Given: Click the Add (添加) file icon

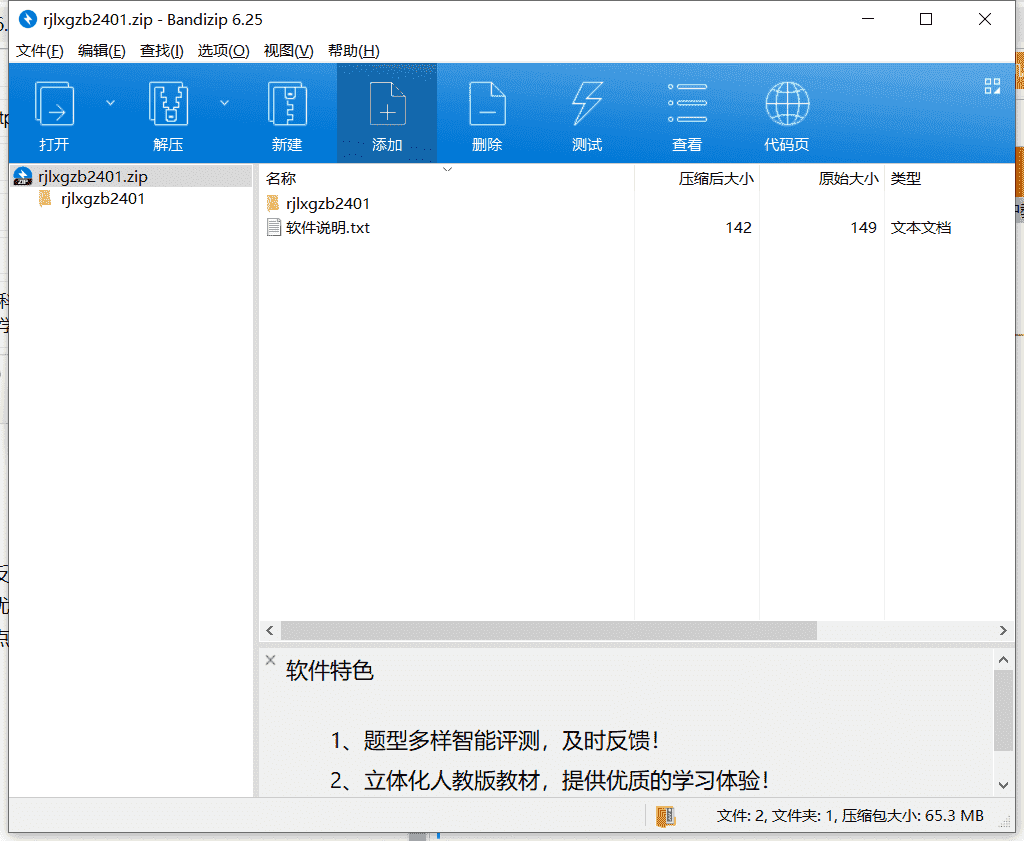Looking at the screenshot, I should tap(387, 103).
